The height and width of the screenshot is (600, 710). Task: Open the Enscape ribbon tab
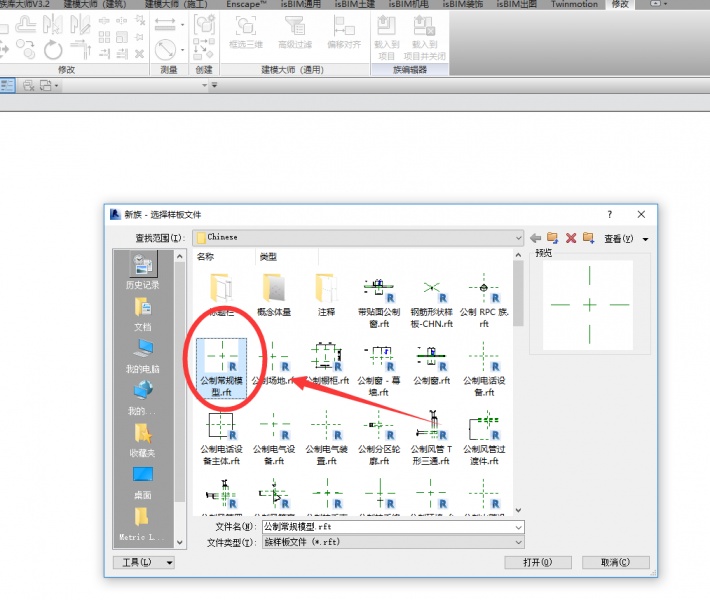(x=246, y=5)
